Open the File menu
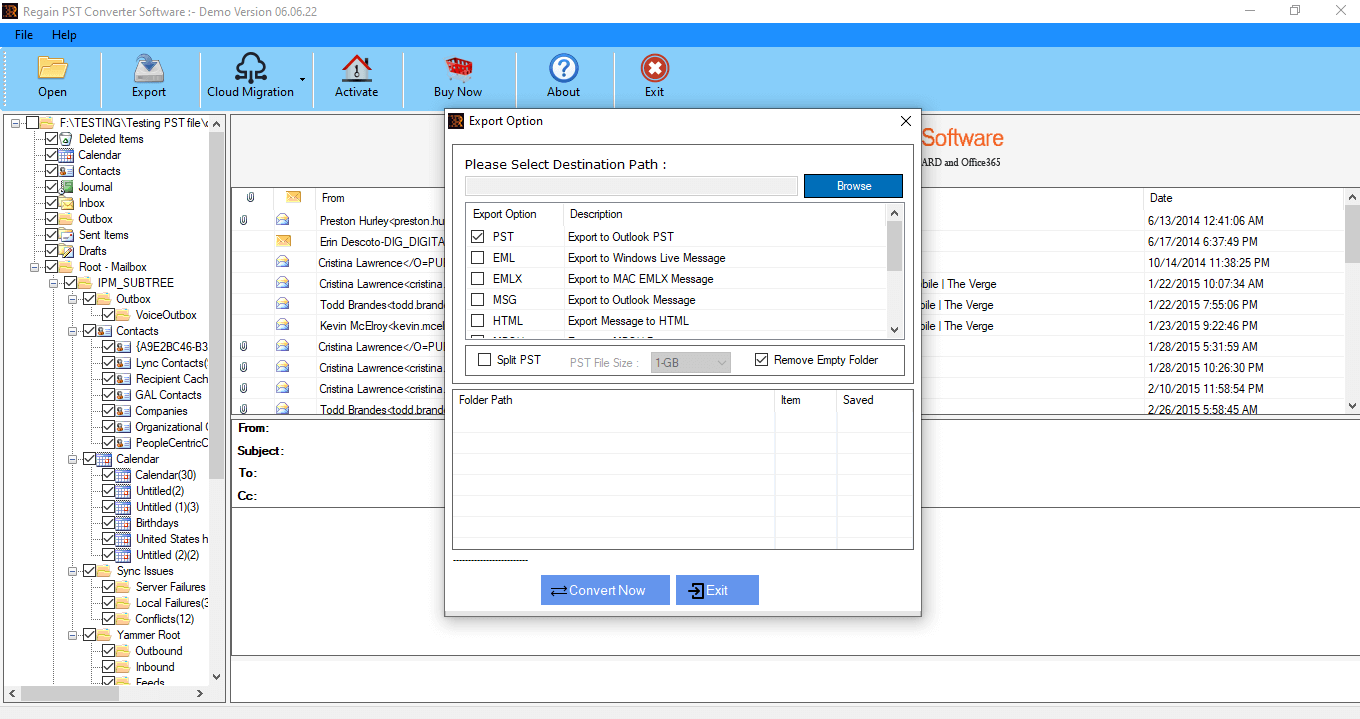The image size is (1360, 719). (24, 35)
